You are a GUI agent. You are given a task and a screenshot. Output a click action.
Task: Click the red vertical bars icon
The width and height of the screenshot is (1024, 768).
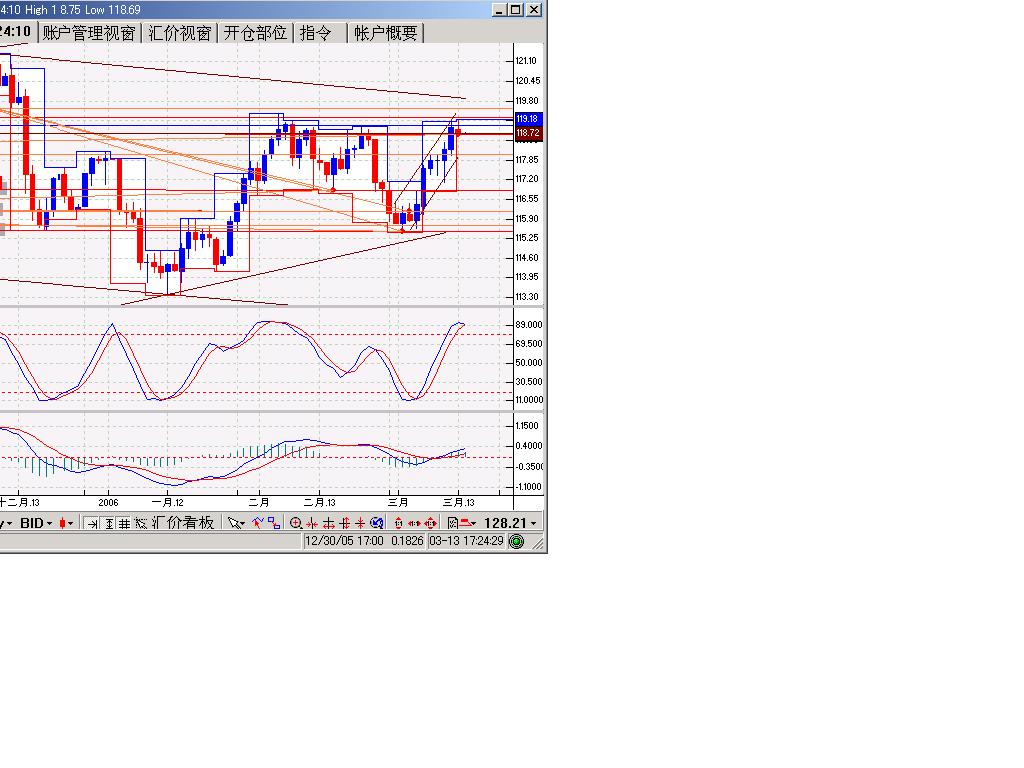[x=344, y=524]
